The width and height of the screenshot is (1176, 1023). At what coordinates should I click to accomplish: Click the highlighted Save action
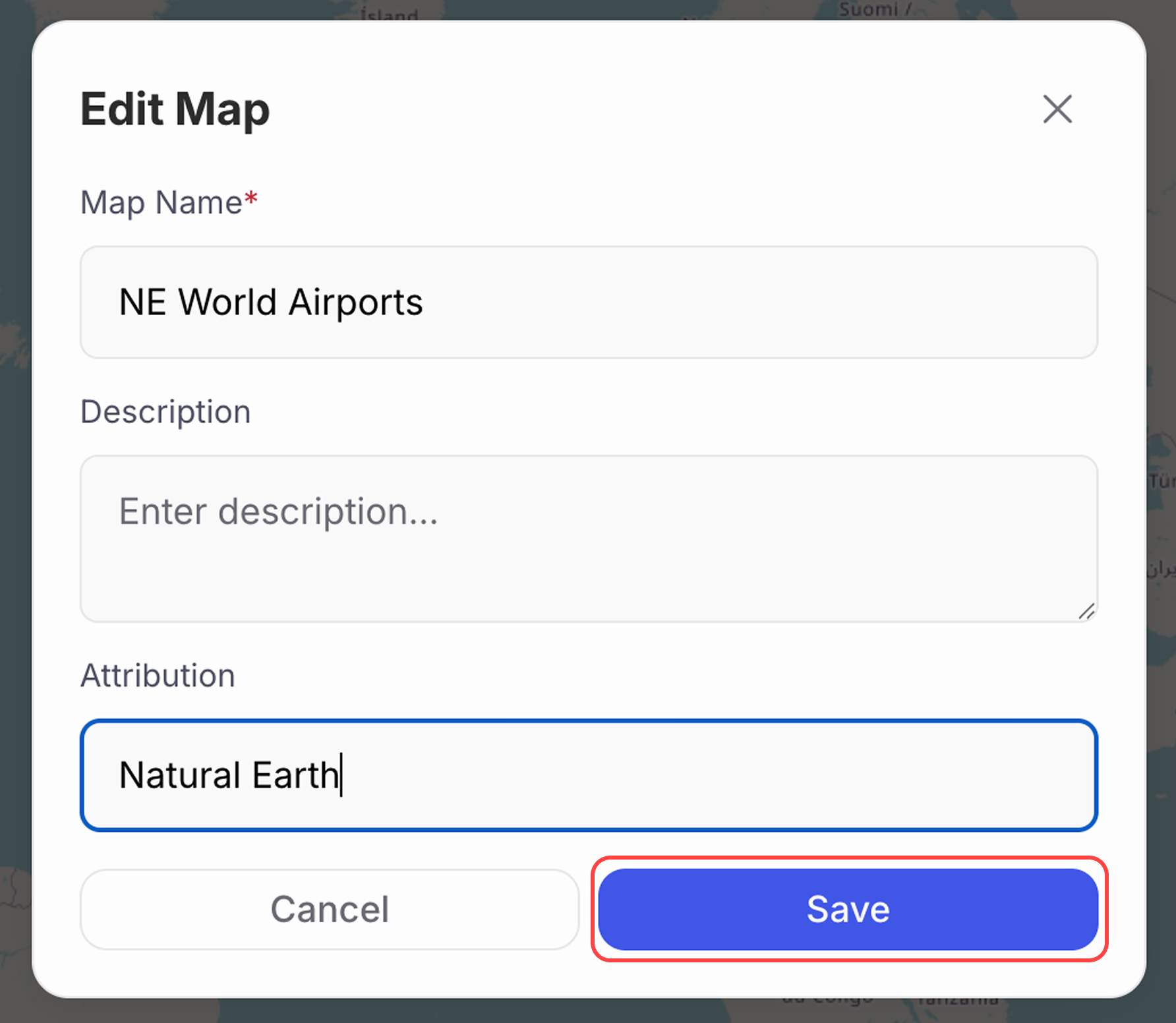pos(848,910)
